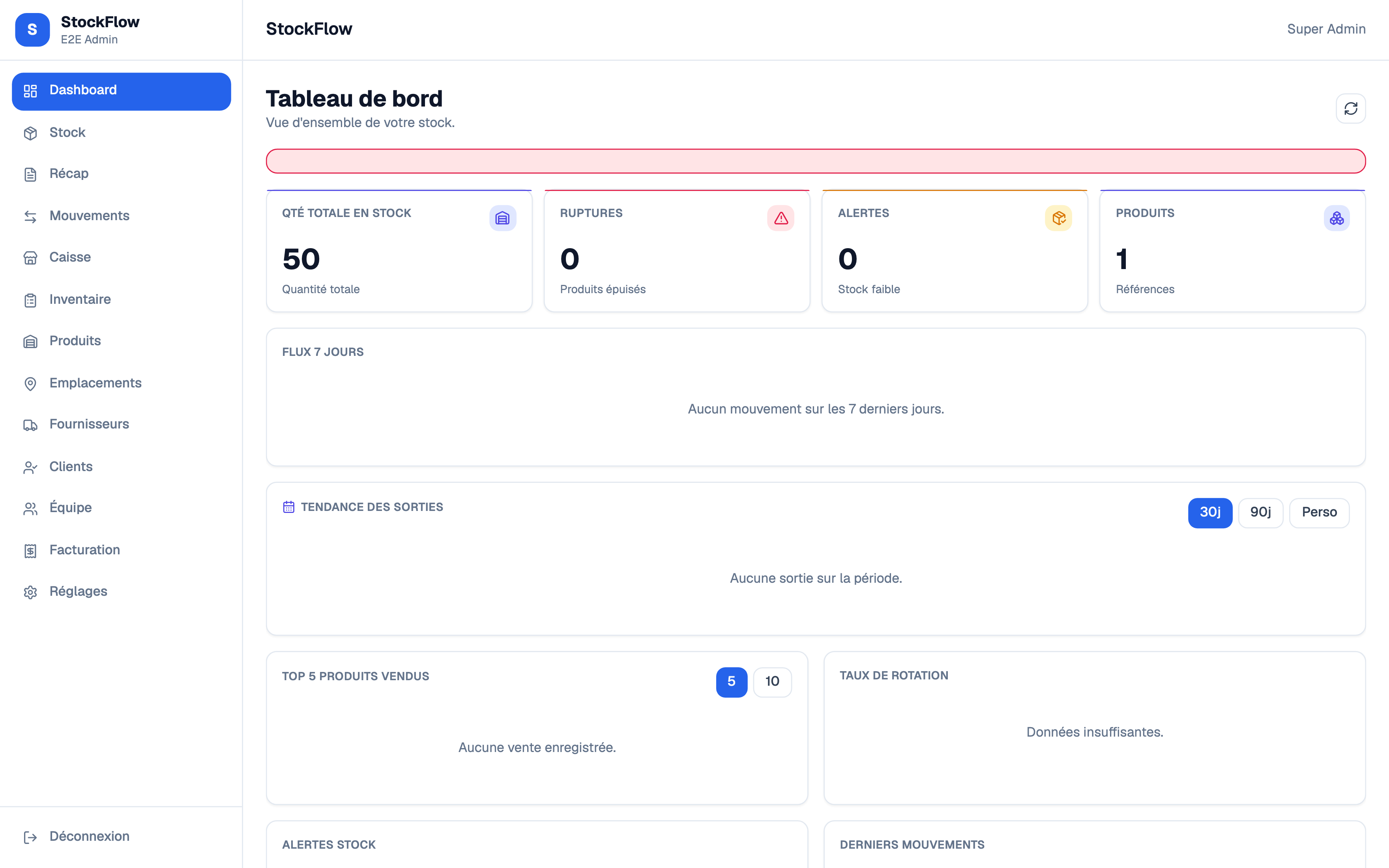Navigate to Fournisseurs

(121, 424)
